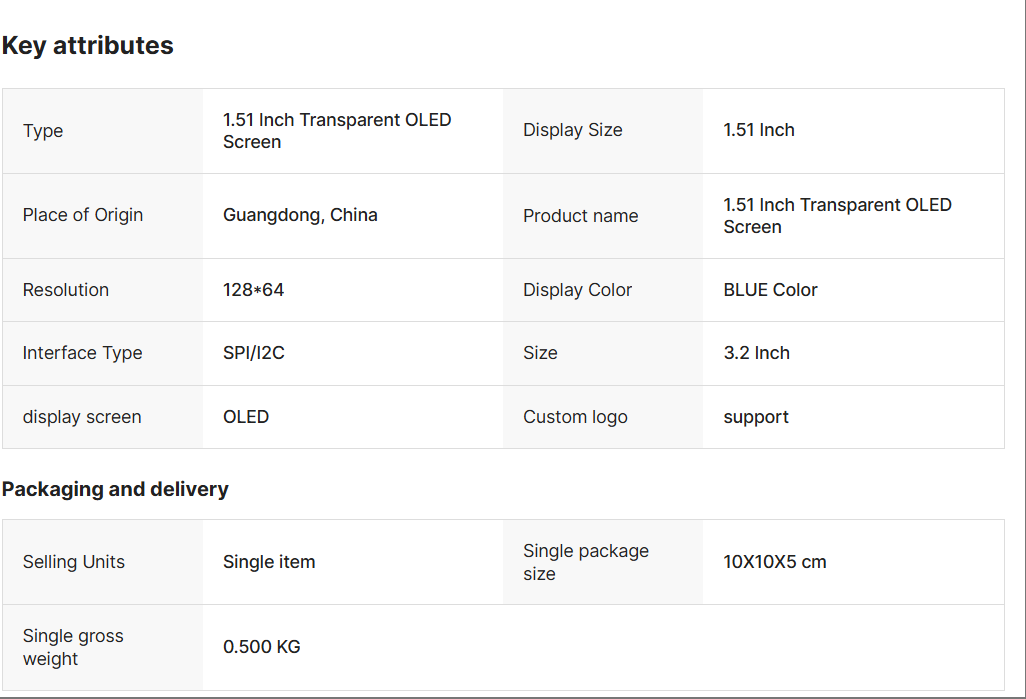Select the Product name row's value text
This screenshot has width=1026, height=699.
[837, 216]
